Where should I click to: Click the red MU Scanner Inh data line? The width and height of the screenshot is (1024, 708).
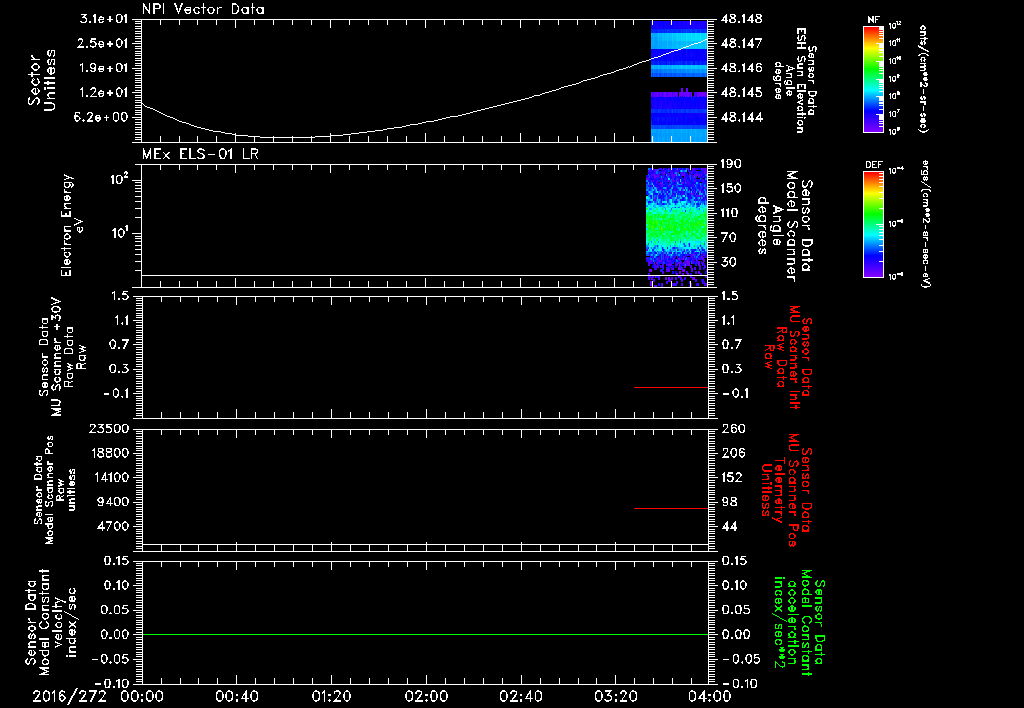671,387
